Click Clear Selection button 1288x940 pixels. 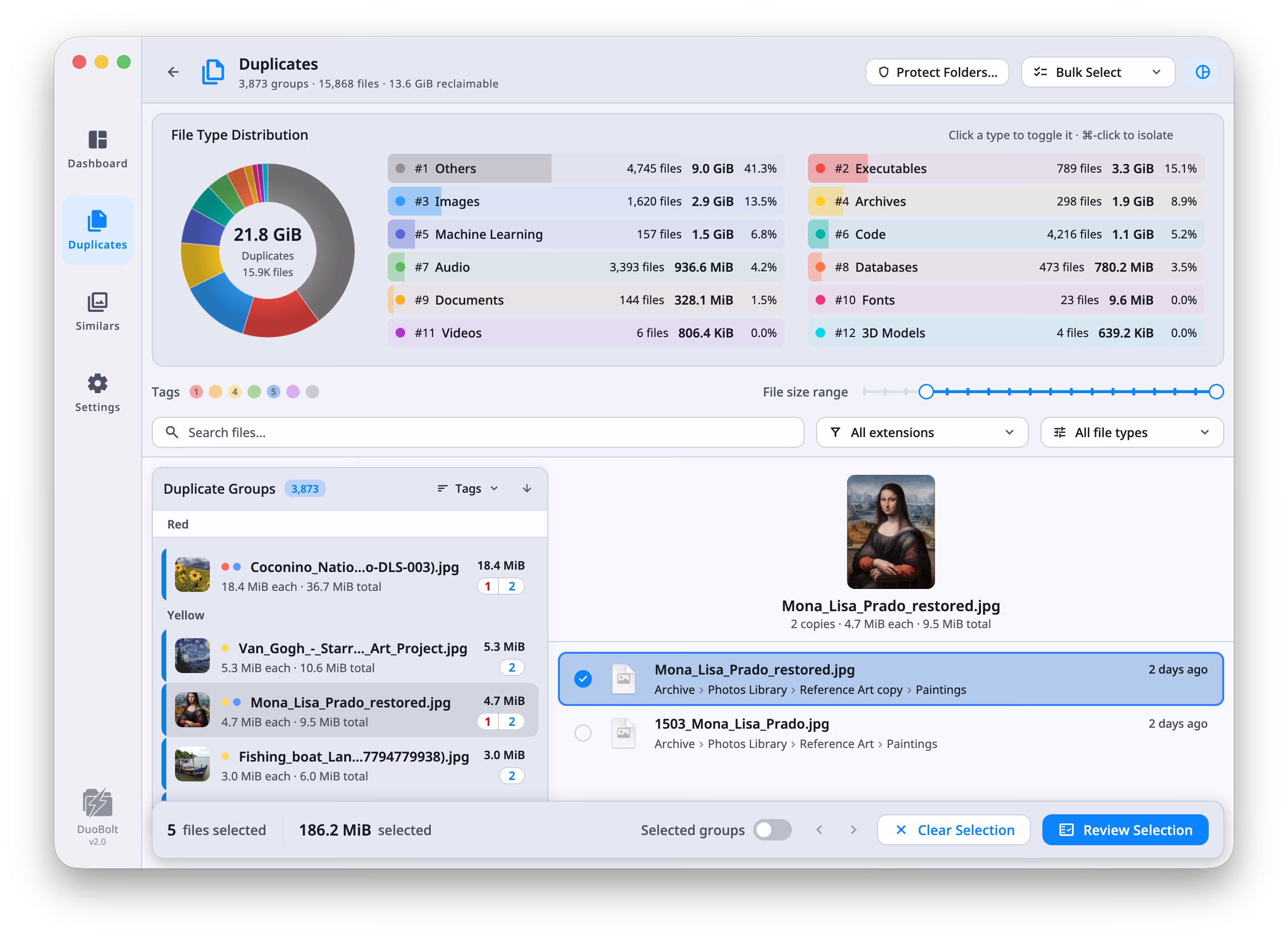953,830
